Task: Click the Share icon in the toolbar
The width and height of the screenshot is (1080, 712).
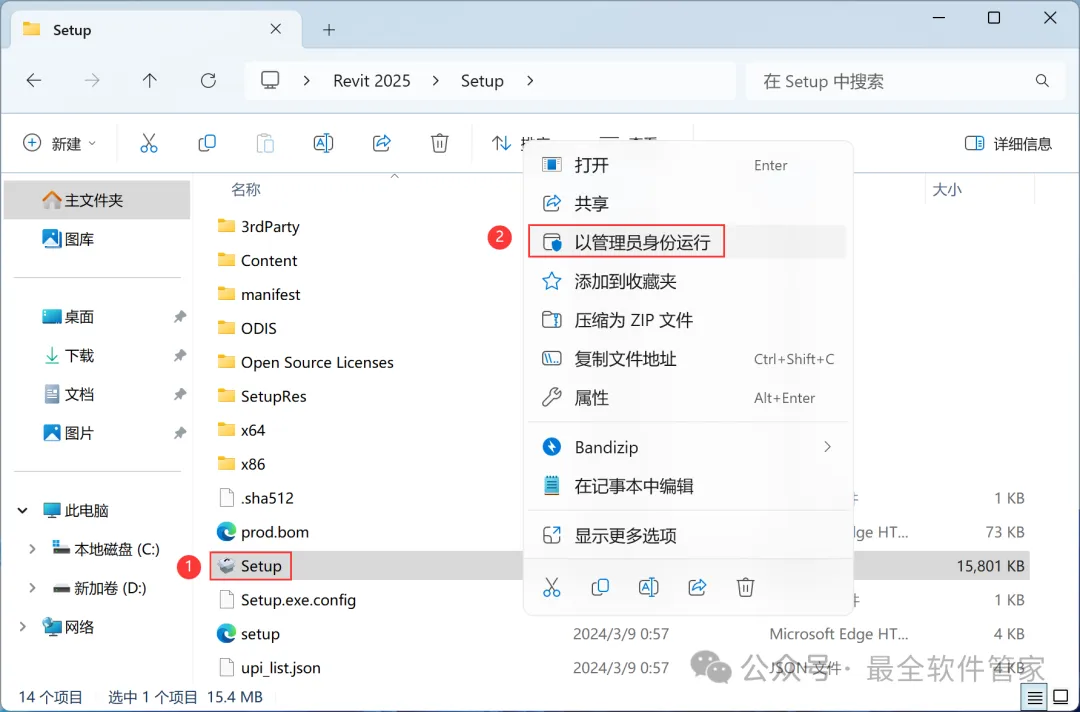Action: click(382, 143)
